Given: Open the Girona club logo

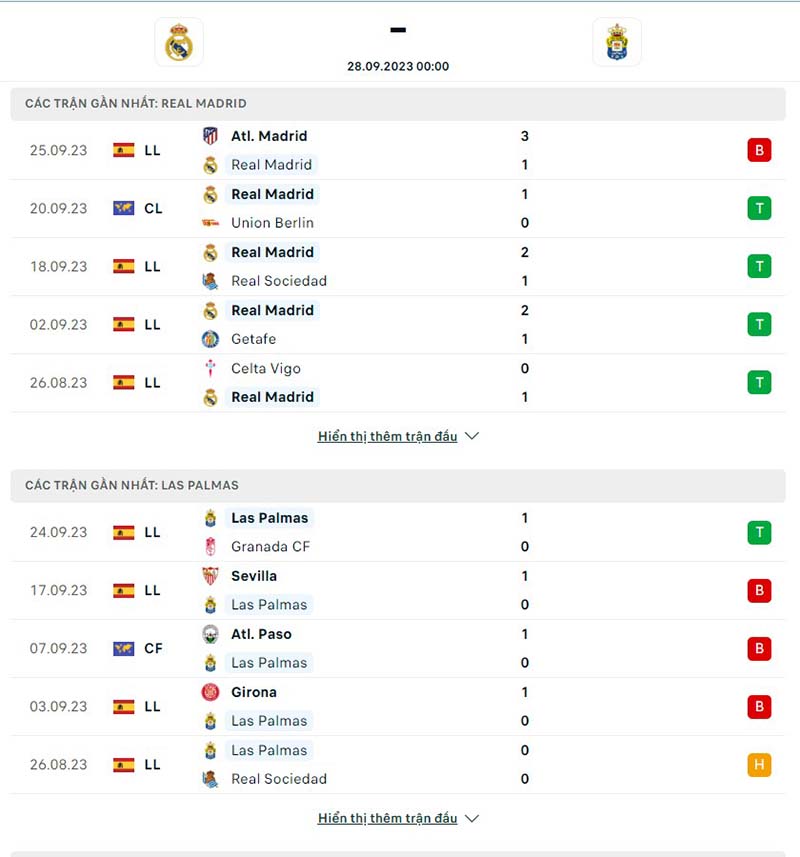Looking at the screenshot, I should [211, 692].
